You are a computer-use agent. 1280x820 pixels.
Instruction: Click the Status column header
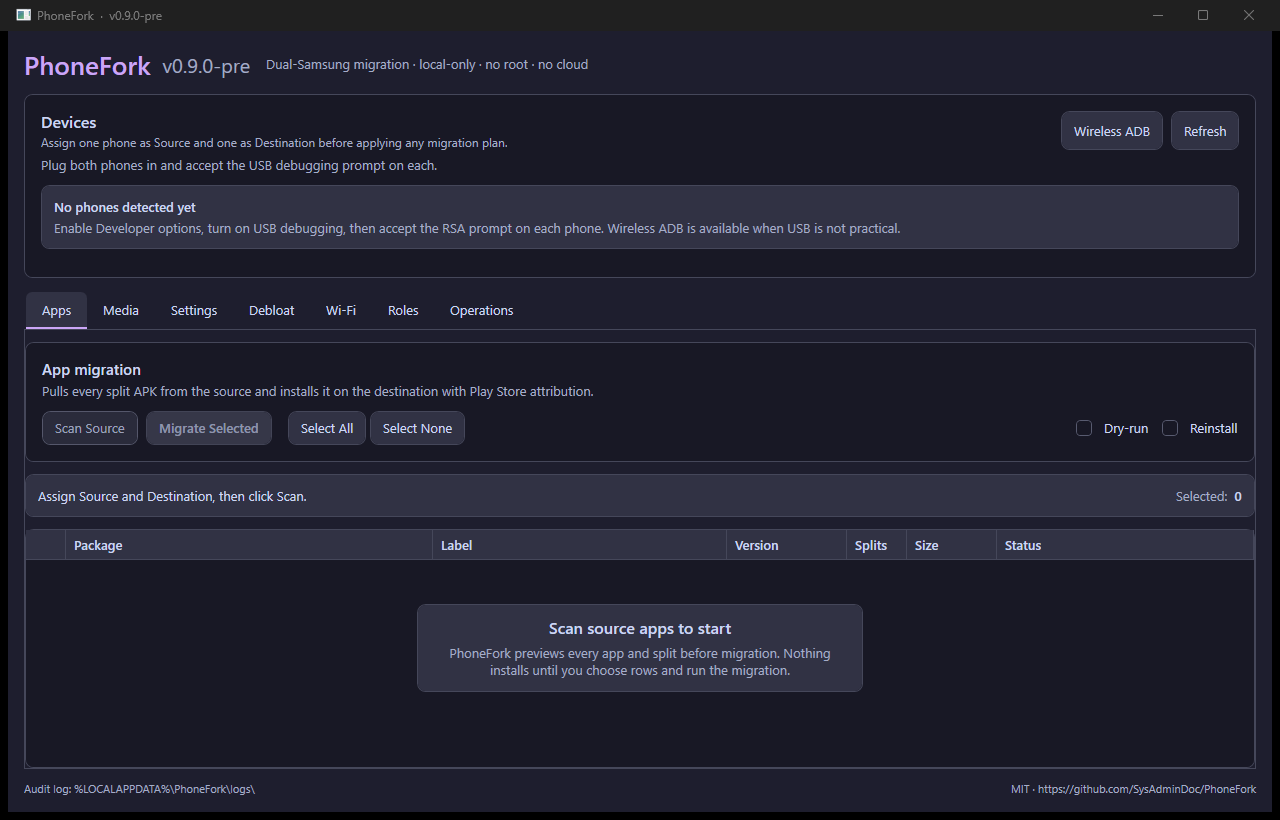(1125, 545)
